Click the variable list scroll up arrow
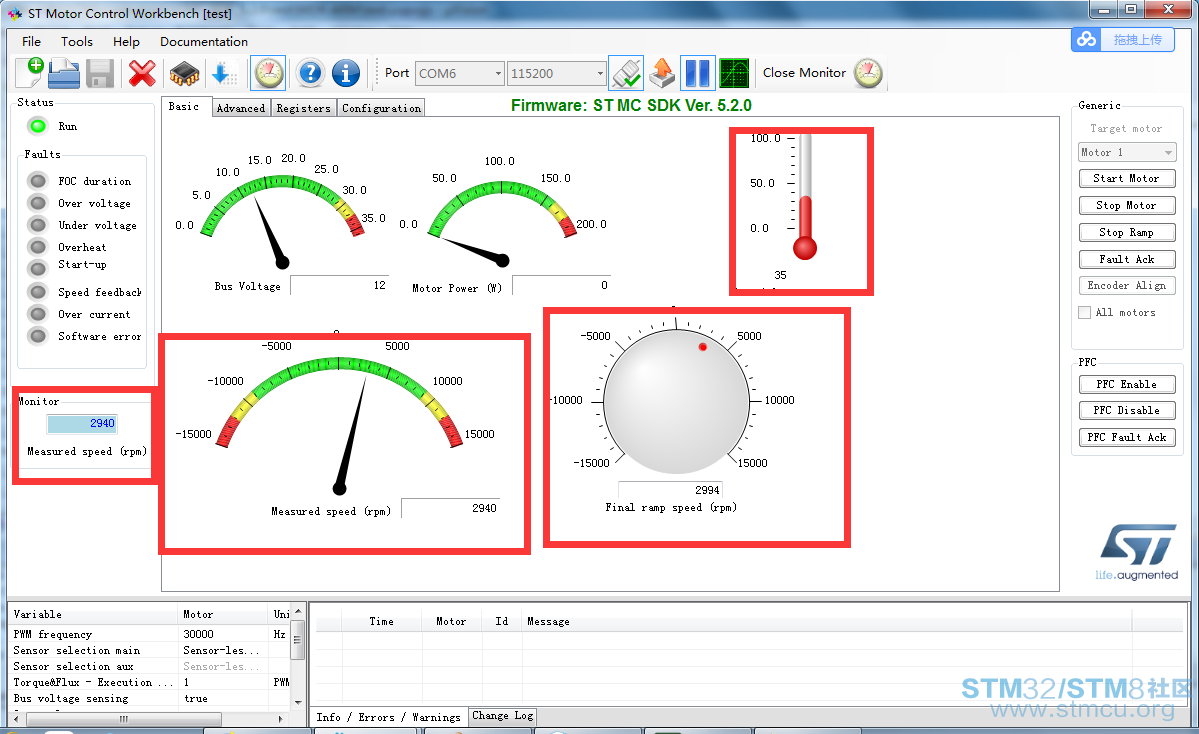The height and width of the screenshot is (734, 1199). pos(298,612)
